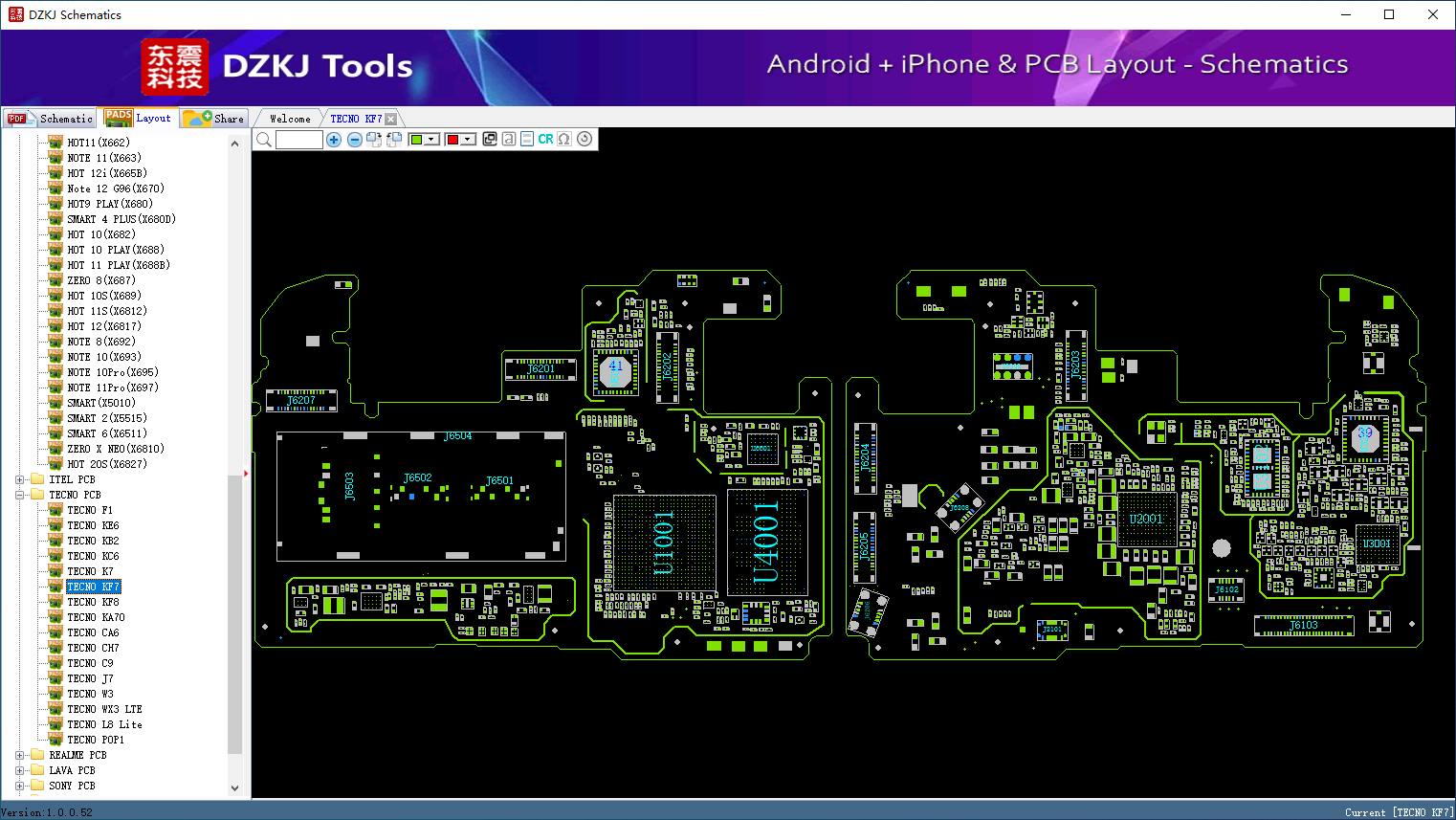
Task: Open the green color dropdown arrow
Action: (432, 140)
